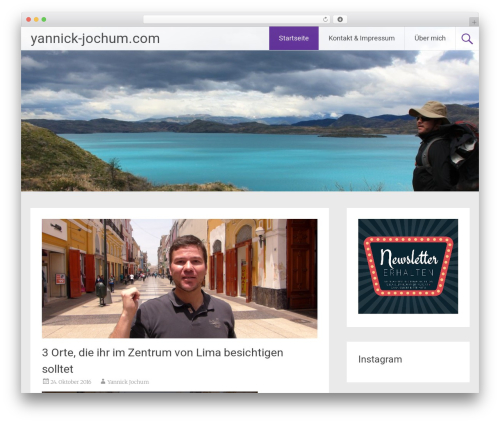
Task: Click the green maximize window button
Action: 44,20
